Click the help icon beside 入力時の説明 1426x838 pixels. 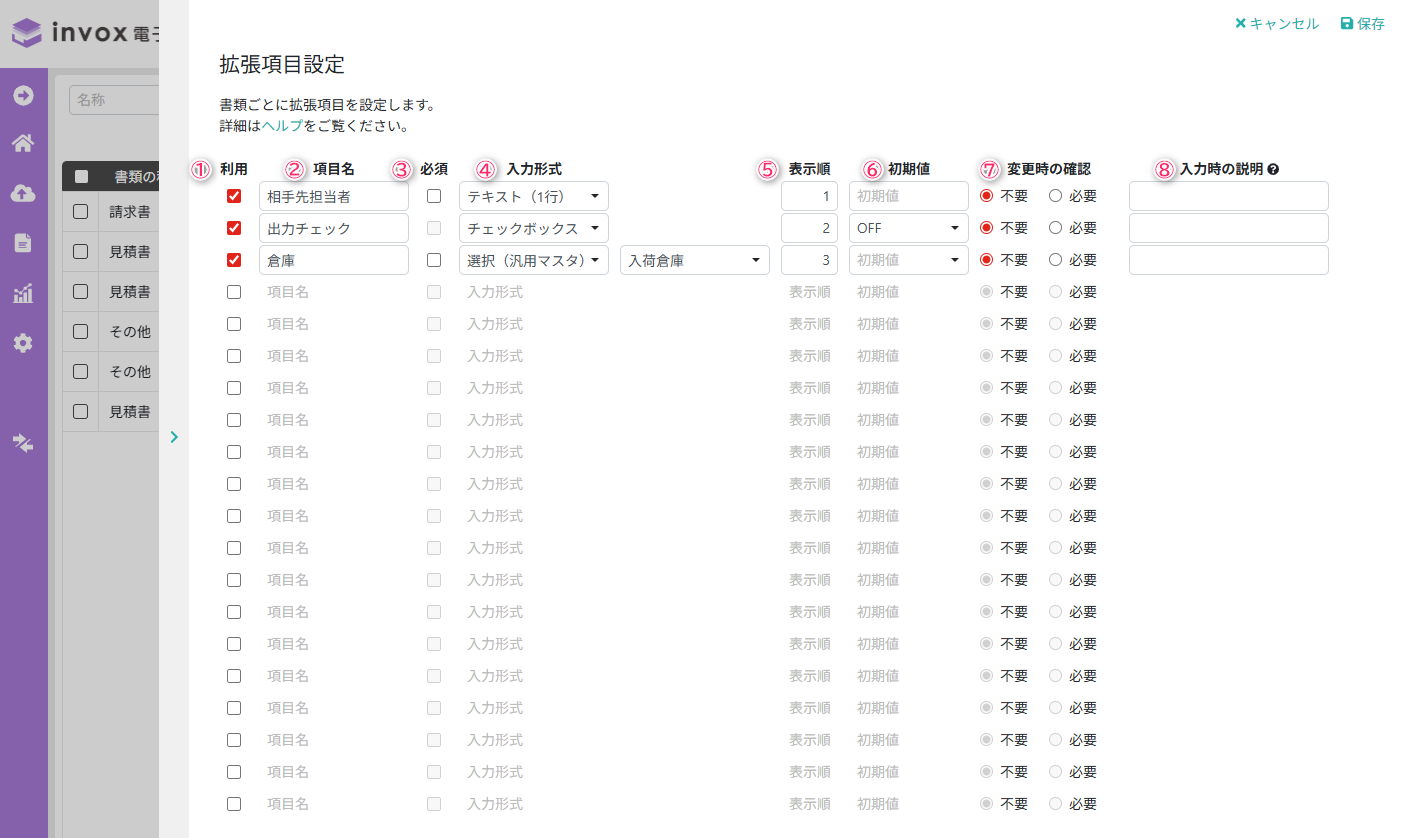pyautogui.click(x=1274, y=170)
